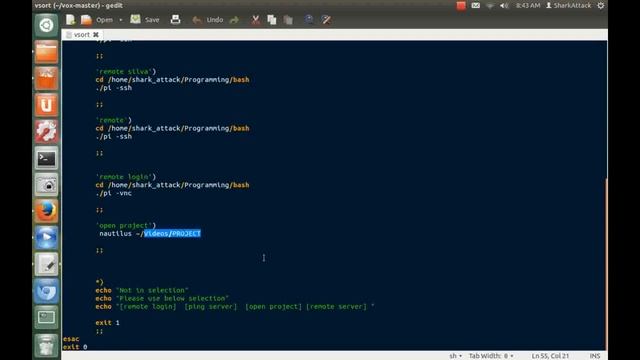This screenshot has width=640, height=360.
Task: Create a new document with the toolbar icon
Action: tap(71, 20)
